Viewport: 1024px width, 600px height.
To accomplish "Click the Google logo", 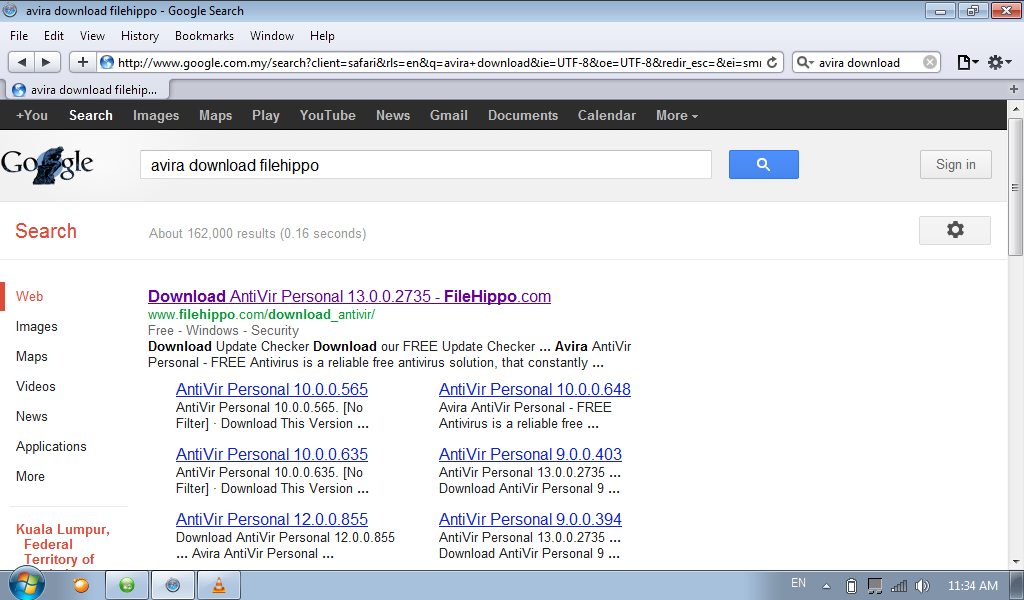I will click(x=47, y=165).
